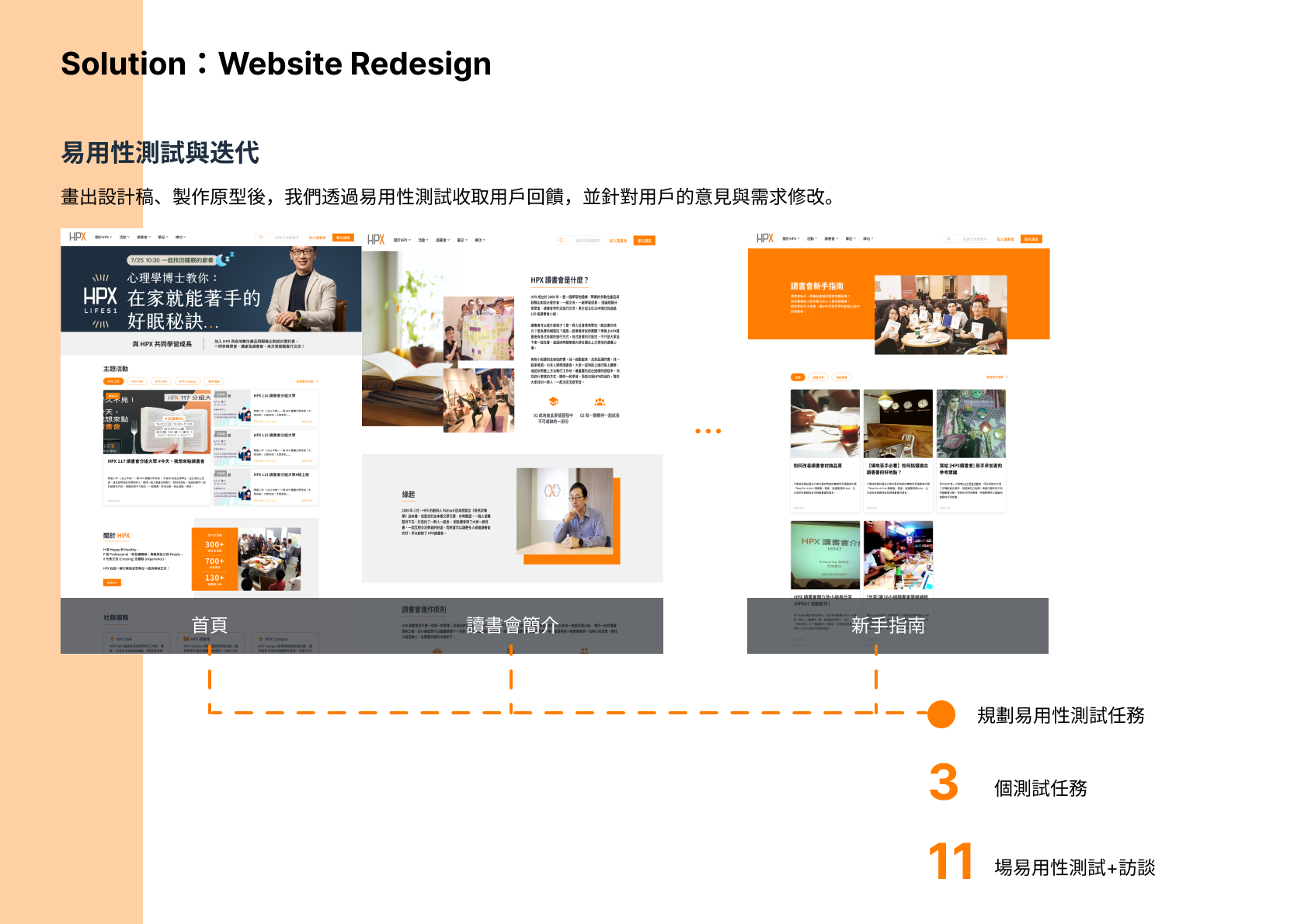Click 加入讀書會 link in homepage mockup
1308x924 pixels.
[317, 238]
